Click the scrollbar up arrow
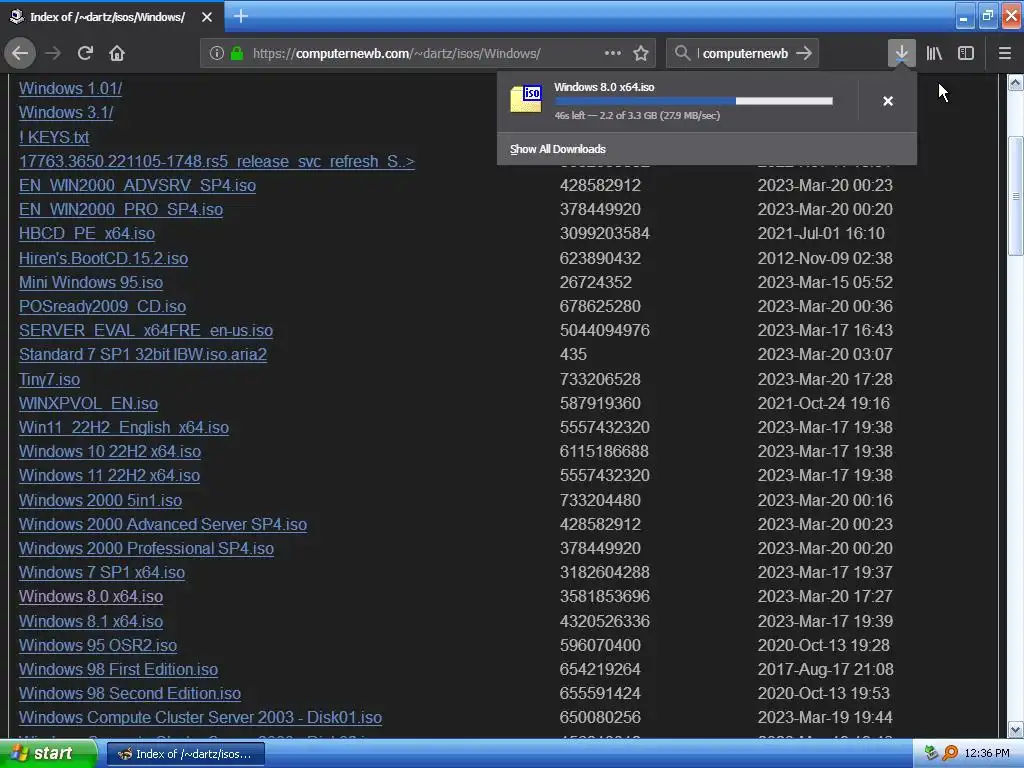Viewport: 1024px width, 768px height. click(1016, 82)
